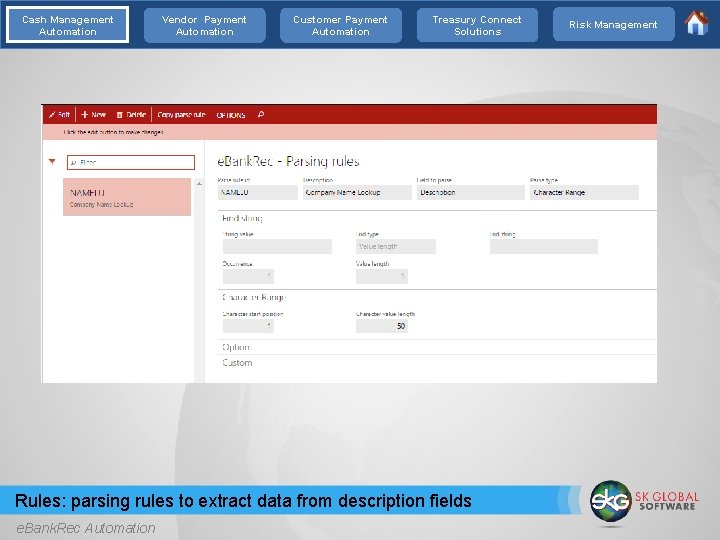The width and height of the screenshot is (720, 540).
Task: Expand the Options section
Action: tap(236, 347)
